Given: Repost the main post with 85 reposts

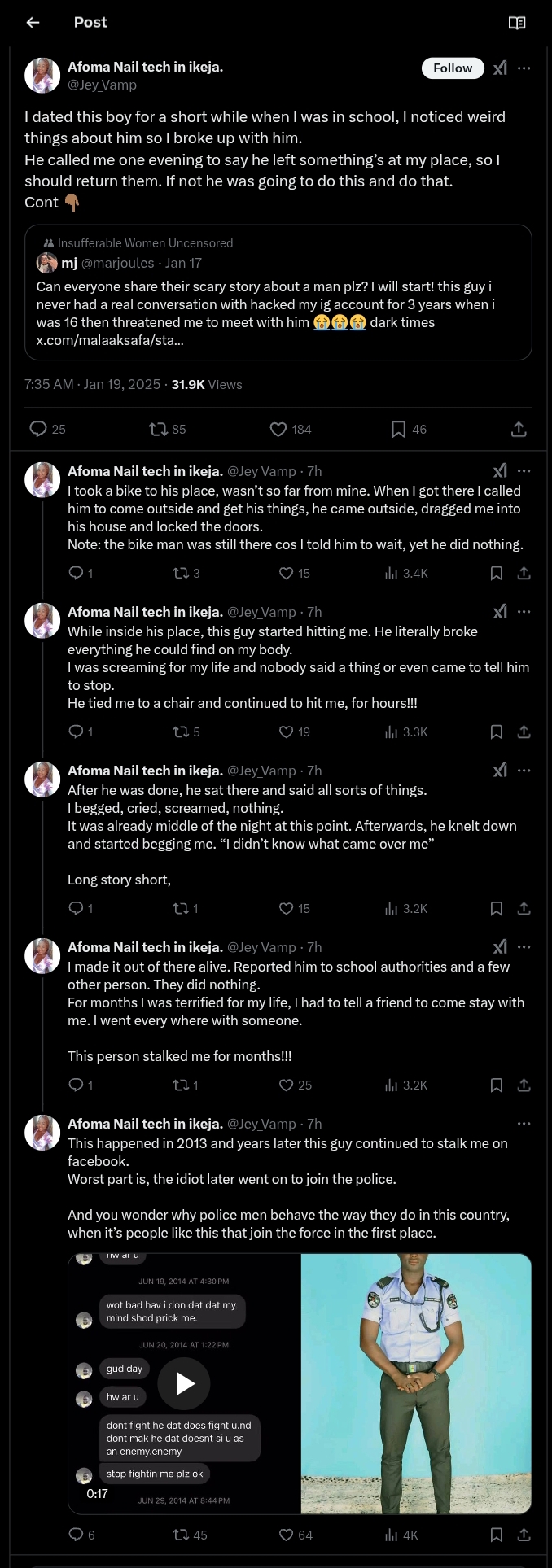Looking at the screenshot, I should tap(159, 429).
